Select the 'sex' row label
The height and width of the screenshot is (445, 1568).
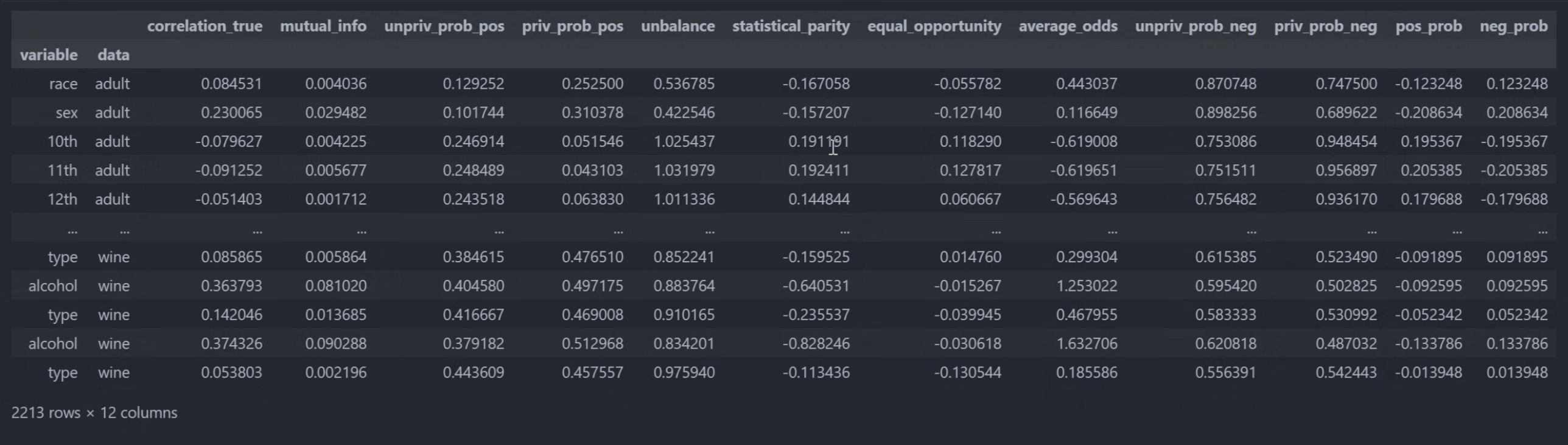[x=66, y=113]
